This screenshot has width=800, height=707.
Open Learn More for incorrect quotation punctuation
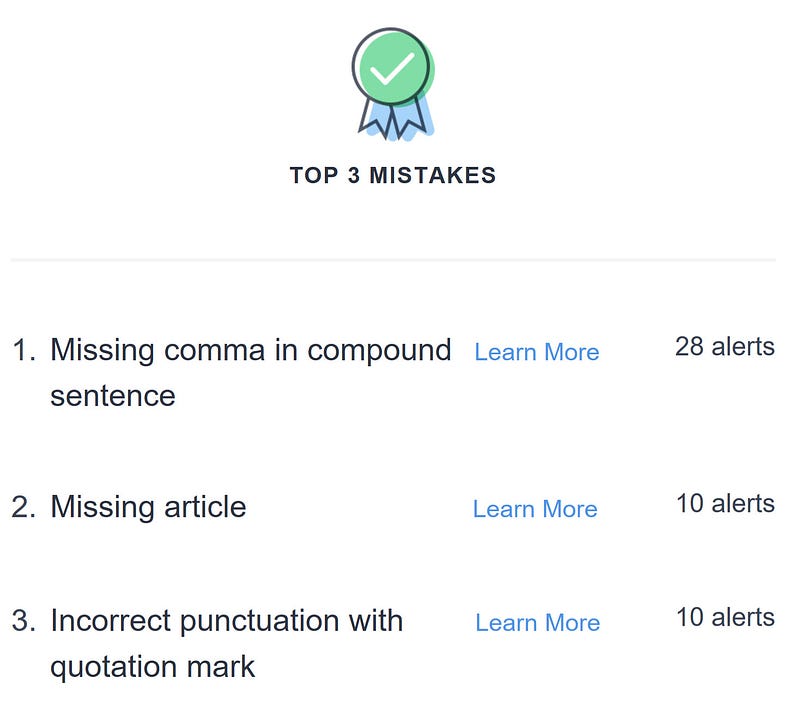[537, 623]
